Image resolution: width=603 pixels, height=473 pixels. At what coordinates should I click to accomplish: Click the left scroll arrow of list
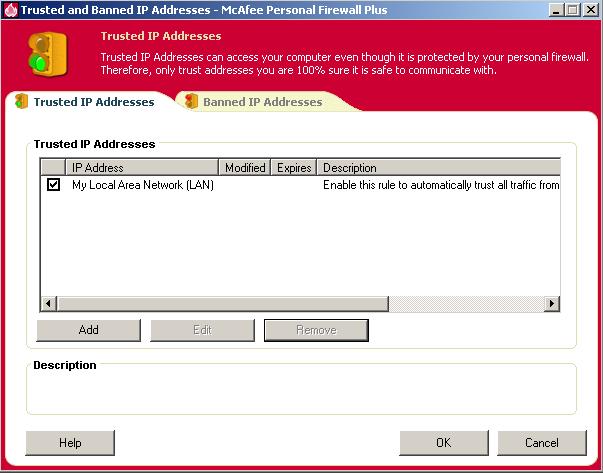49,303
